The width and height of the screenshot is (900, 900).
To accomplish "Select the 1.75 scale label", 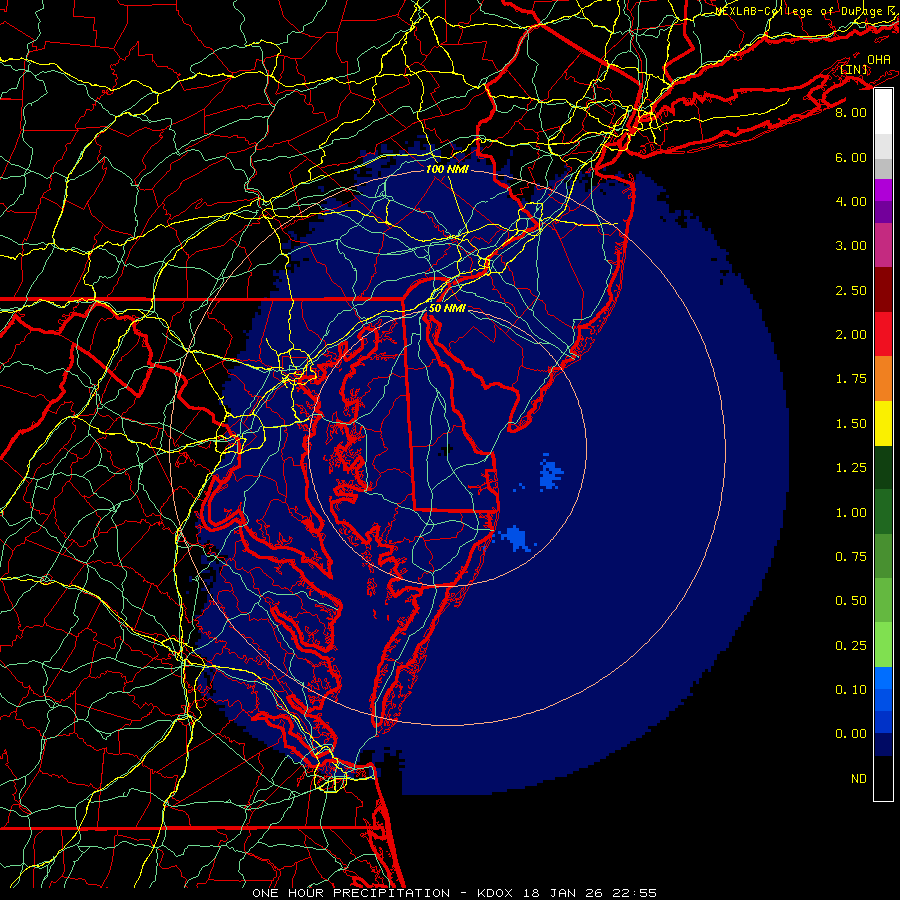I will tap(851, 379).
